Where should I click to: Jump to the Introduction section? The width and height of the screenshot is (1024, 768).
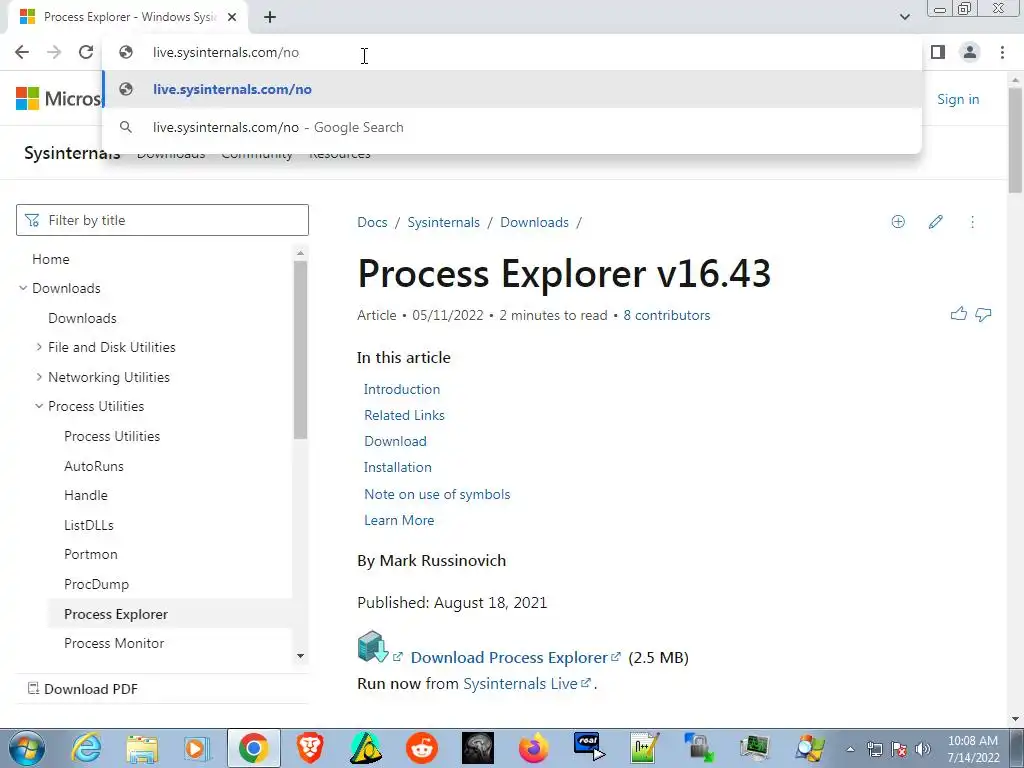pos(402,389)
